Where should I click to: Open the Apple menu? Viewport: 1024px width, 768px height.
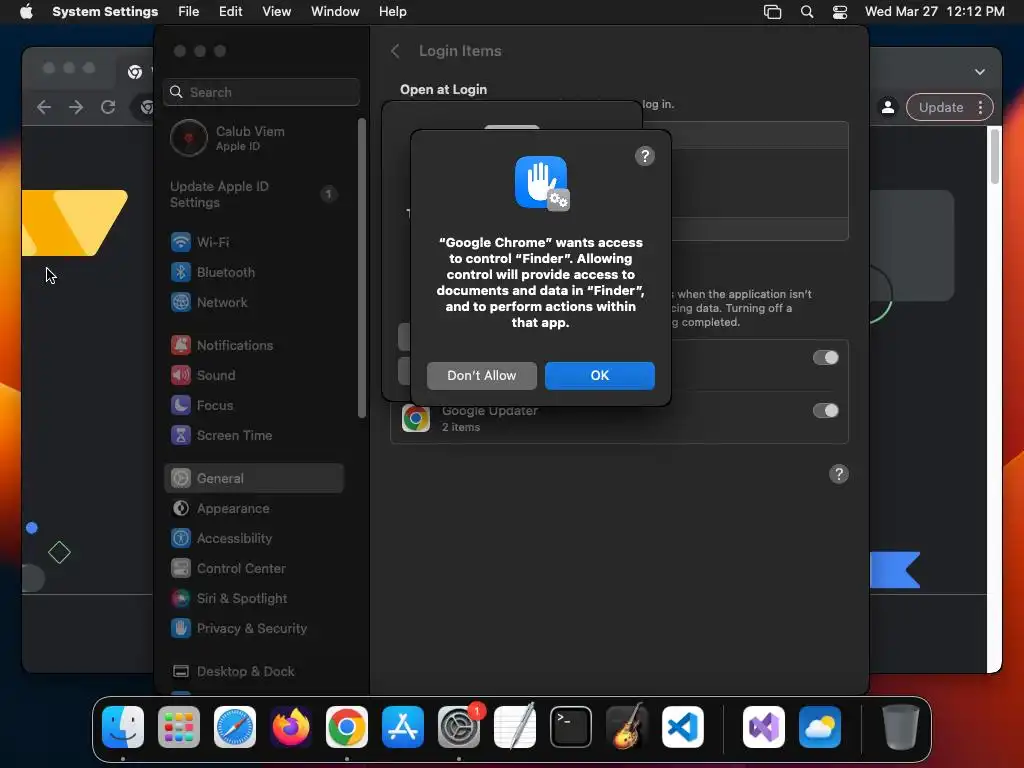(26, 12)
